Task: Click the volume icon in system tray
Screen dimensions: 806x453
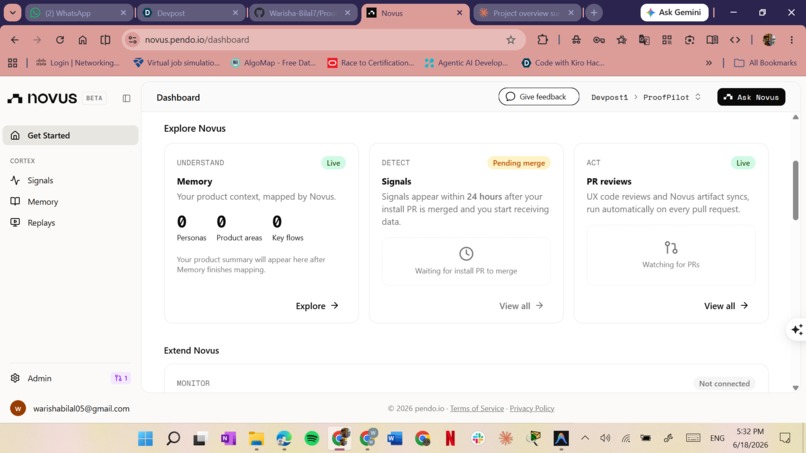Action: pyautogui.click(x=605, y=438)
